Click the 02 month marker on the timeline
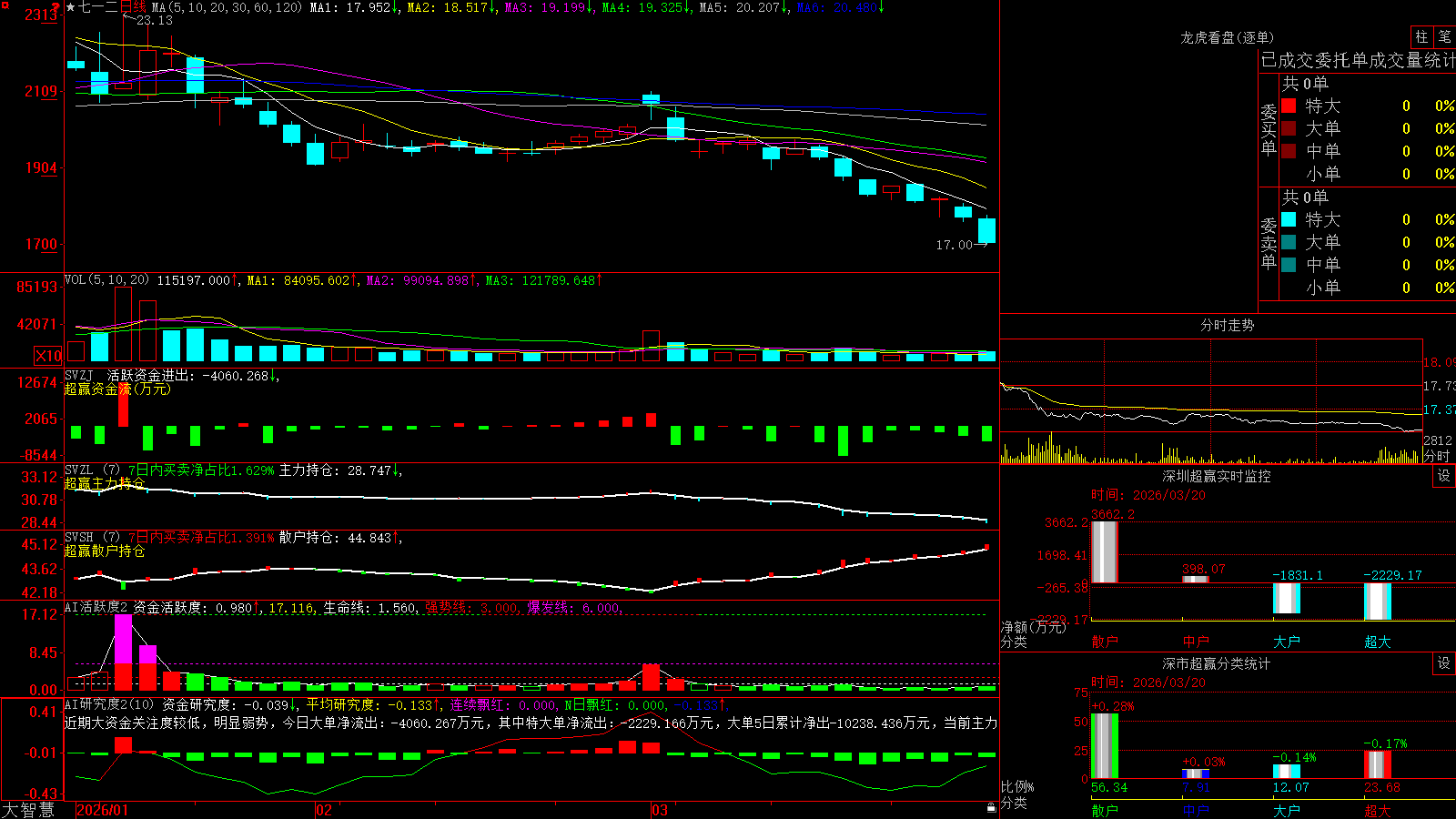The height and width of the screenshot is (819, 1456). point(323,810)
